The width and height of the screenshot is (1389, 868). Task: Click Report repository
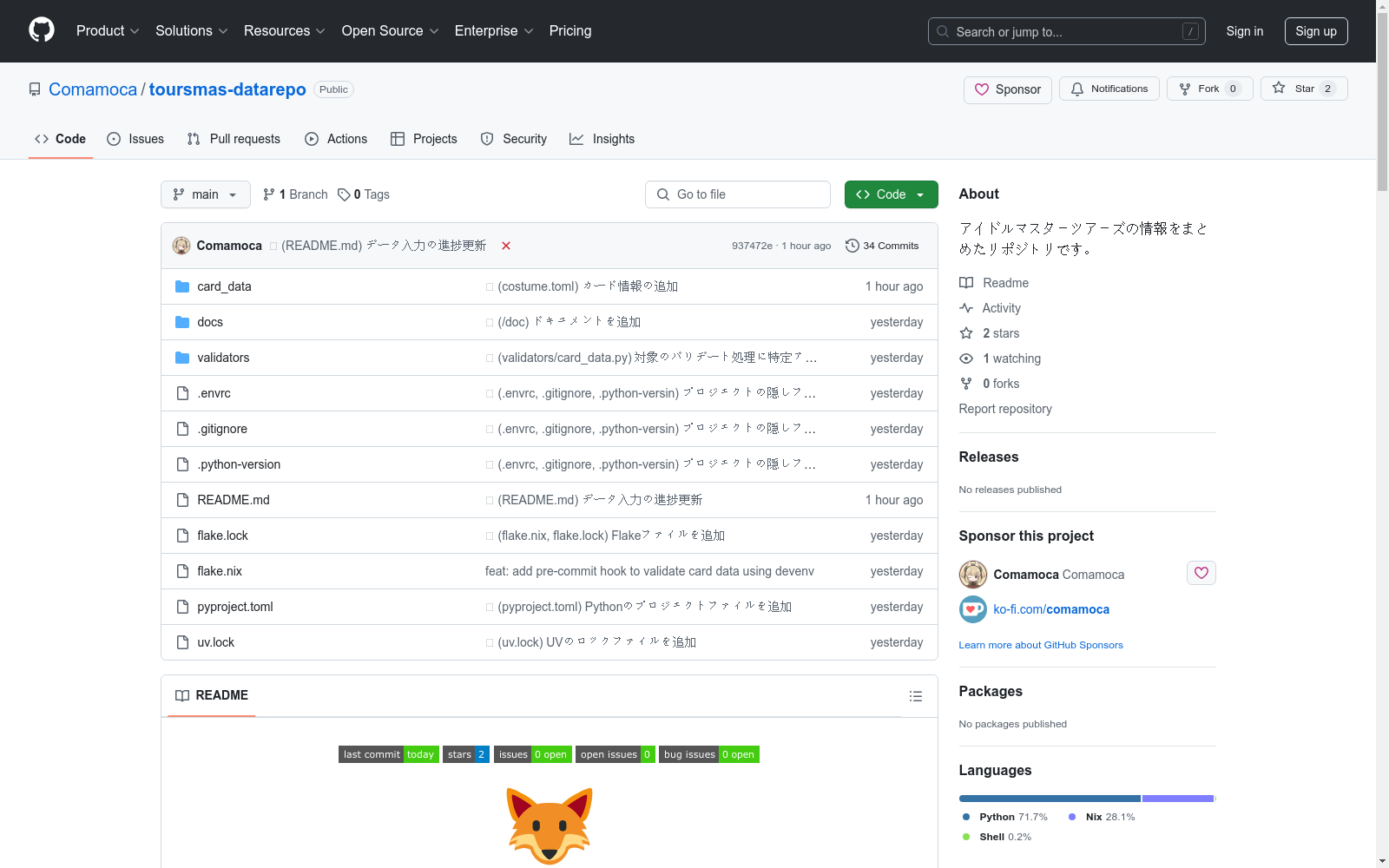pos(1005,409)
